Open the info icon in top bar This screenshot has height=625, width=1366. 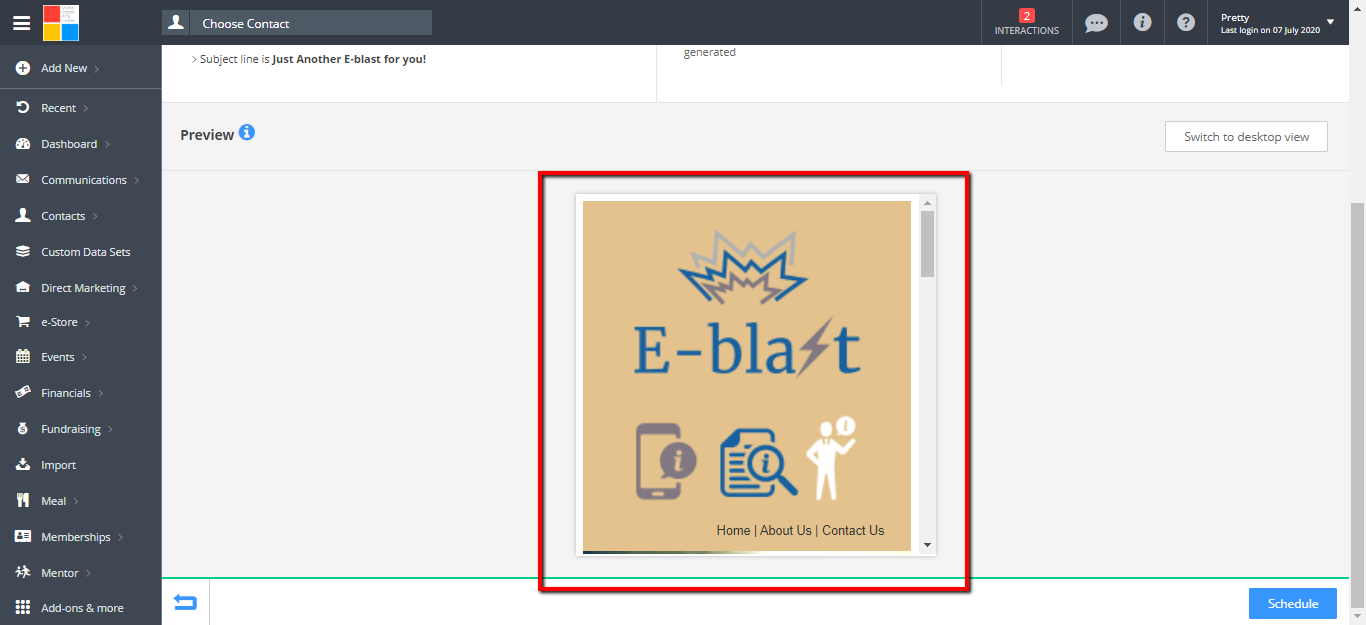pos(1142,22)
